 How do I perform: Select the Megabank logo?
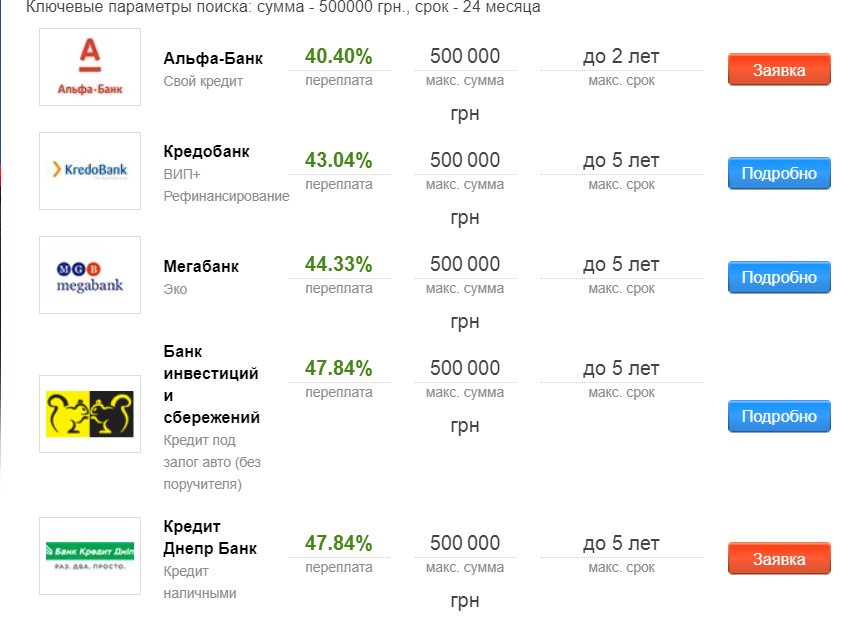tap(90, 275)
